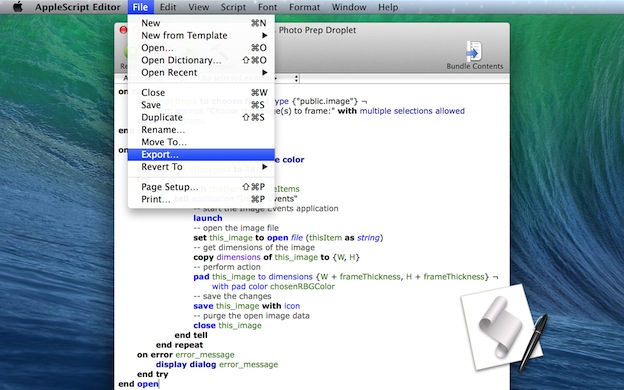The width and height of the screenshot is (624, 390).
Task: Click the Help menu
Action: click(x=388, y=7)
